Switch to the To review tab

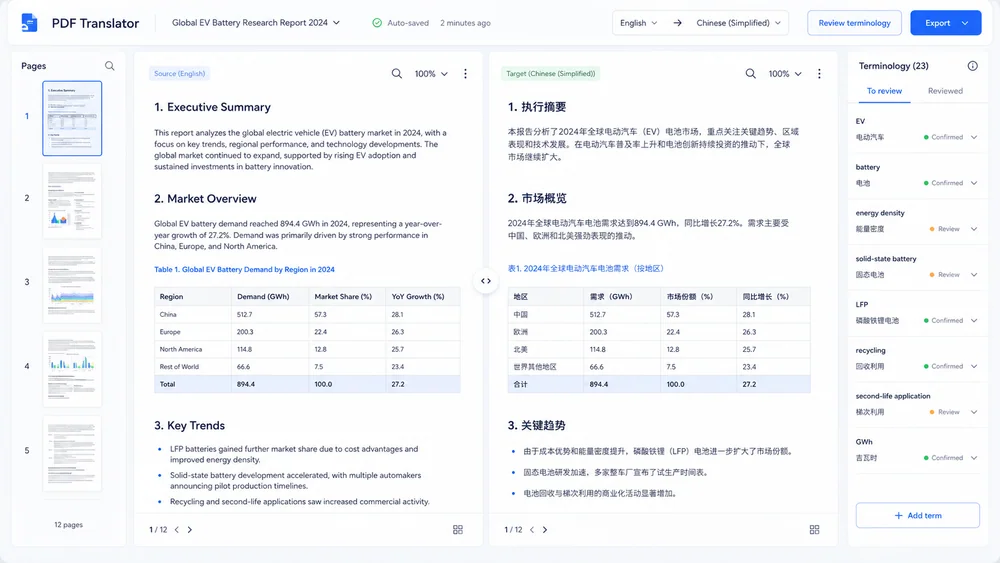click(x=884, y=91)
